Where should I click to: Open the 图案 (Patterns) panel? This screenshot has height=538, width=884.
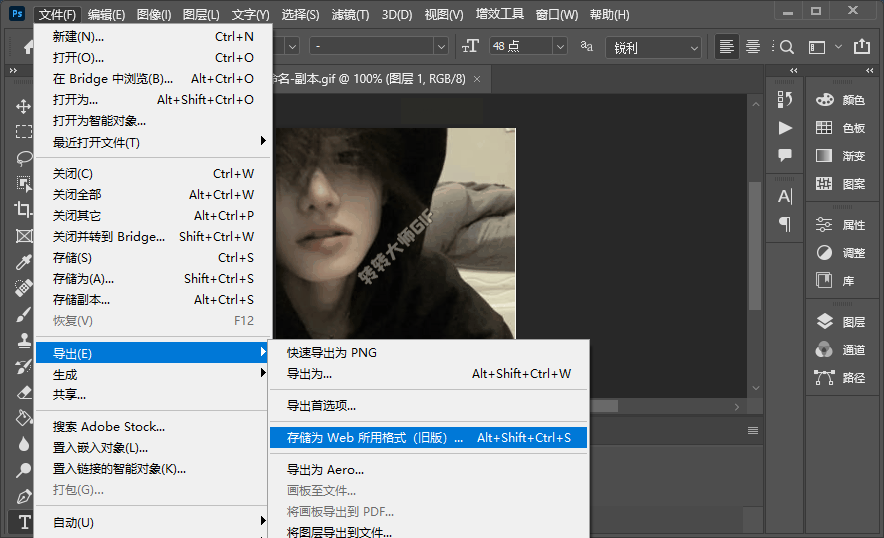(841, 184)
